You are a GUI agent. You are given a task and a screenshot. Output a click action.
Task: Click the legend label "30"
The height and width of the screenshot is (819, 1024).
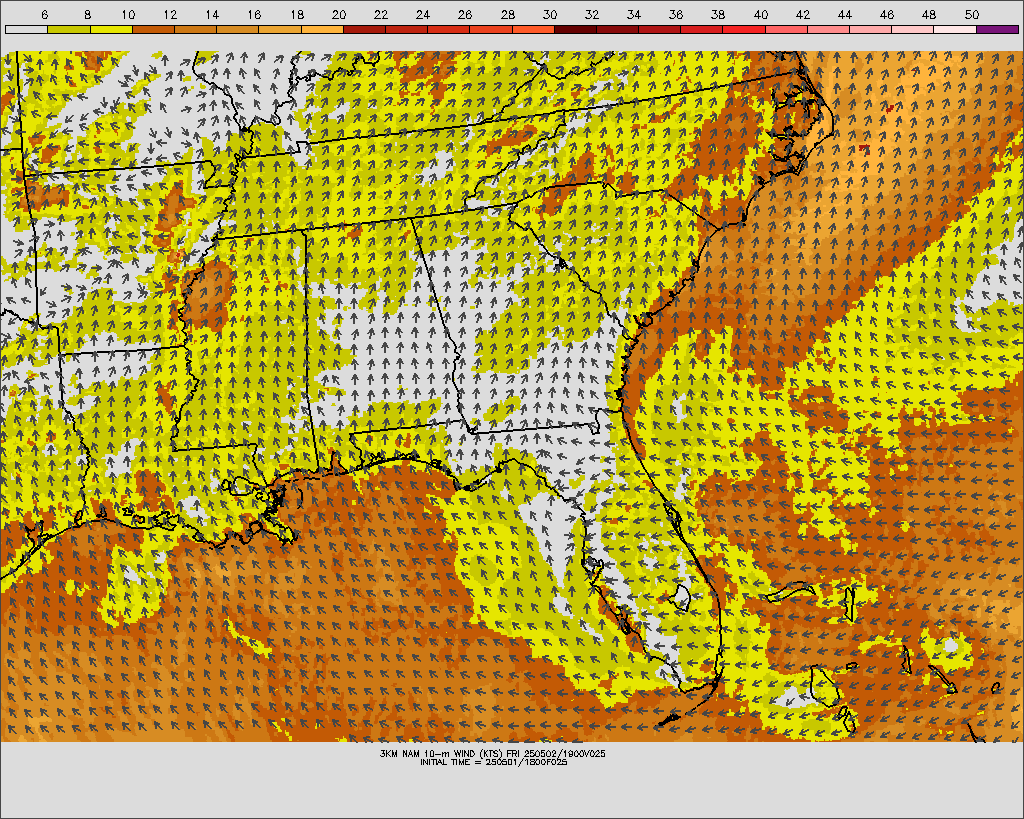(549, 15)
